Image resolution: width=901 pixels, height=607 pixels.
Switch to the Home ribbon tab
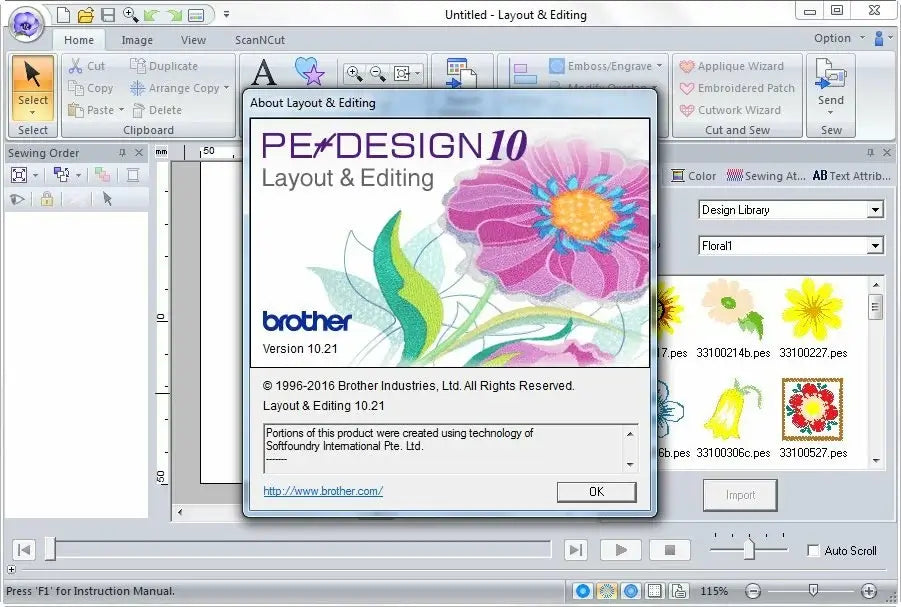coord(79,40)
